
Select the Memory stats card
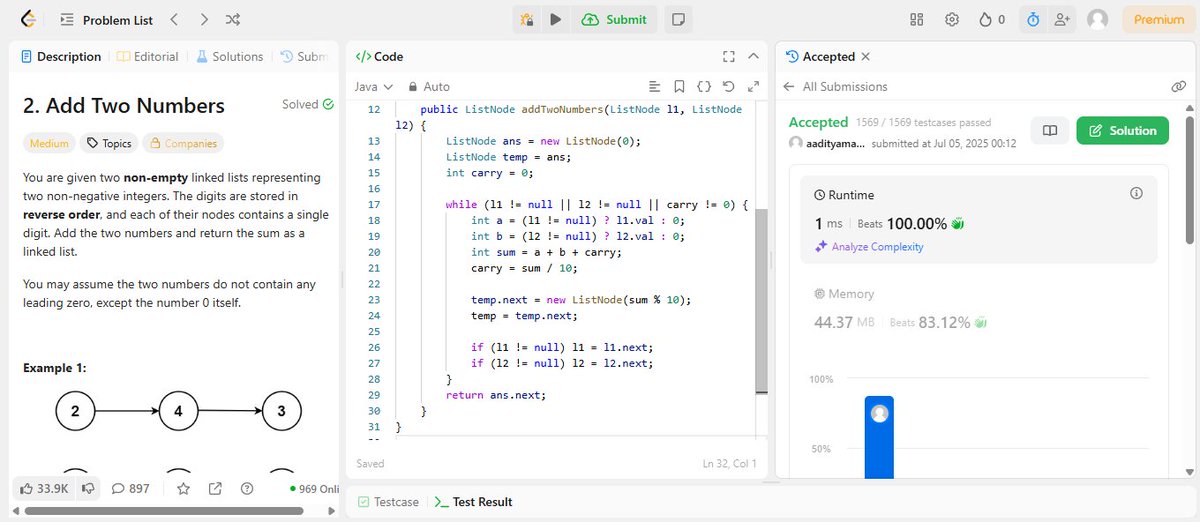[978, 309]
